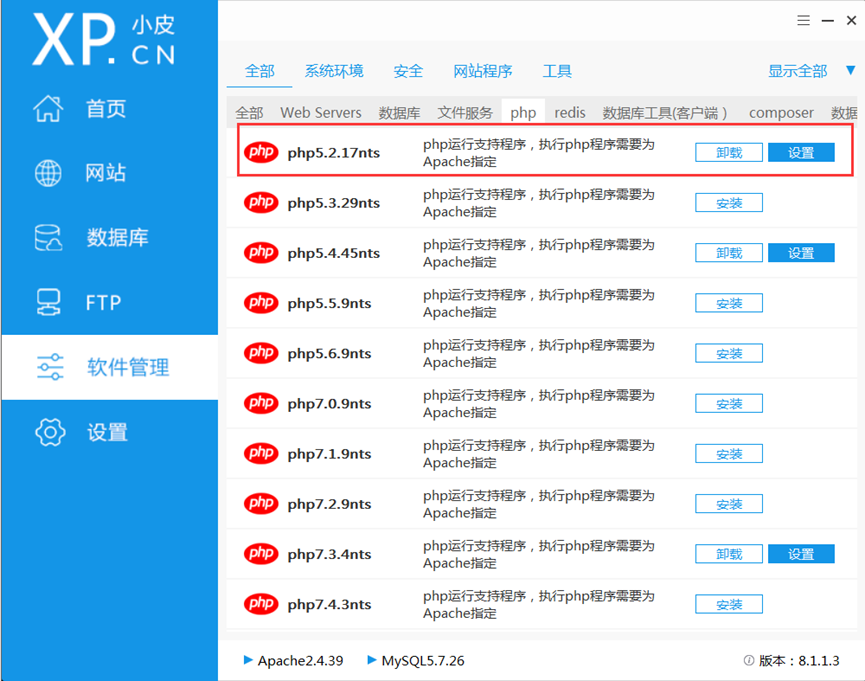Switch to the 安全 tab
The width and height of the screenshot is (865, 681).
pyautogui.click(x=408, y=71)
